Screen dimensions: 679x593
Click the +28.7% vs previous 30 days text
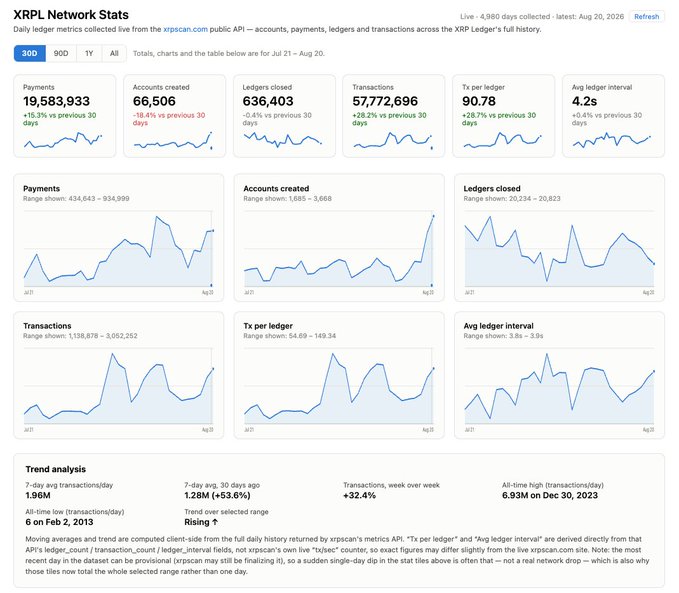coord(499,119)
